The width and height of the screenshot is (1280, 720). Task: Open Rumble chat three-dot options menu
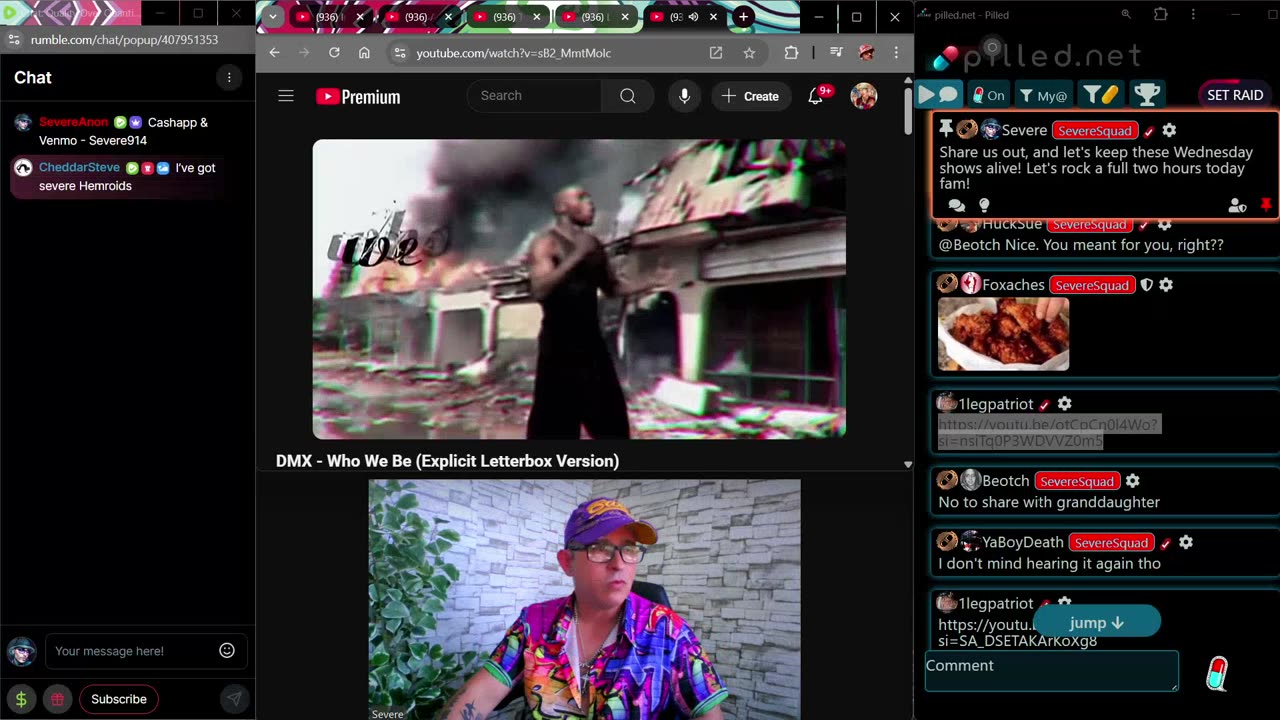[229, 78]
